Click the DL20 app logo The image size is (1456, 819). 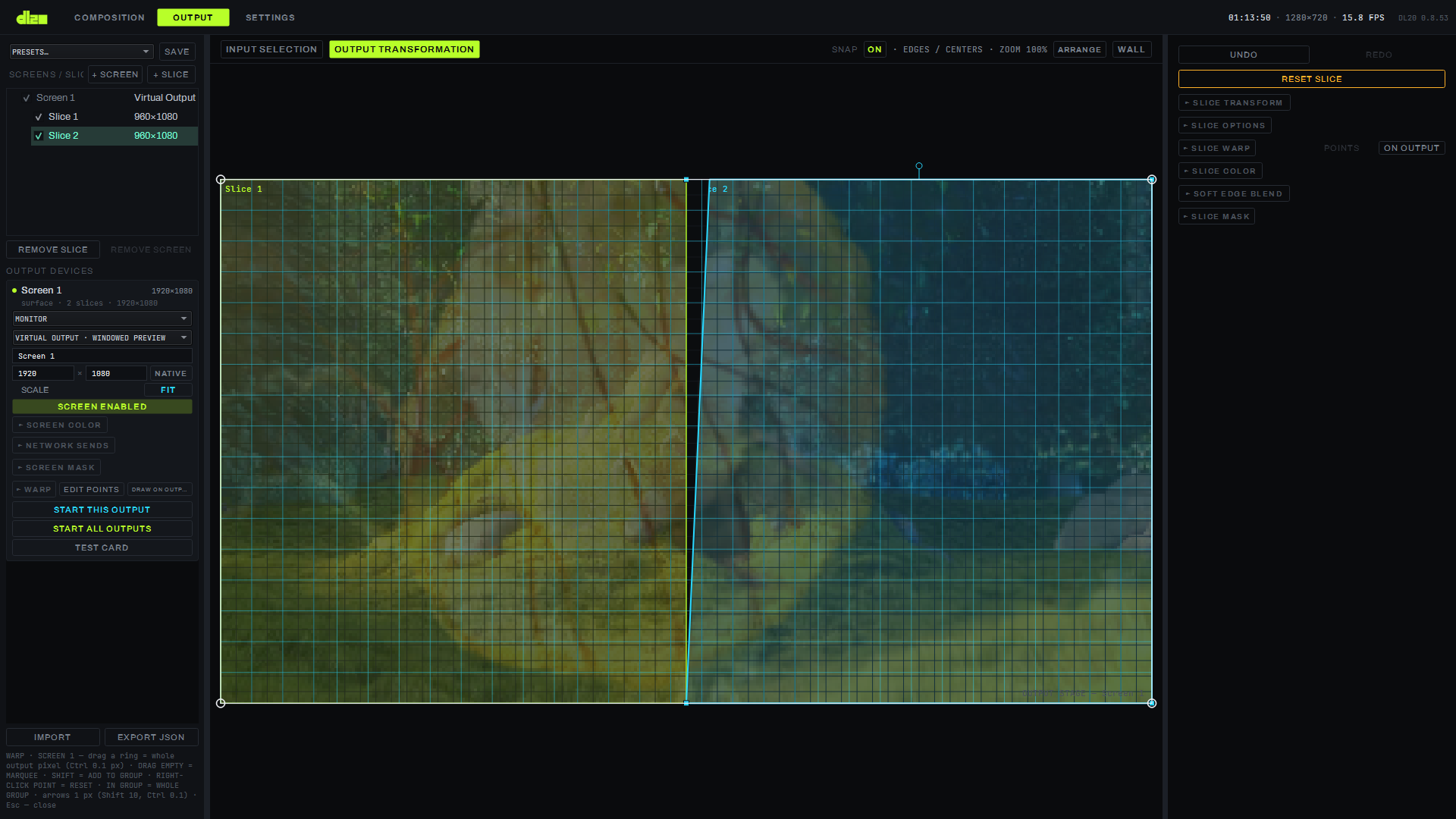(32, 17)
